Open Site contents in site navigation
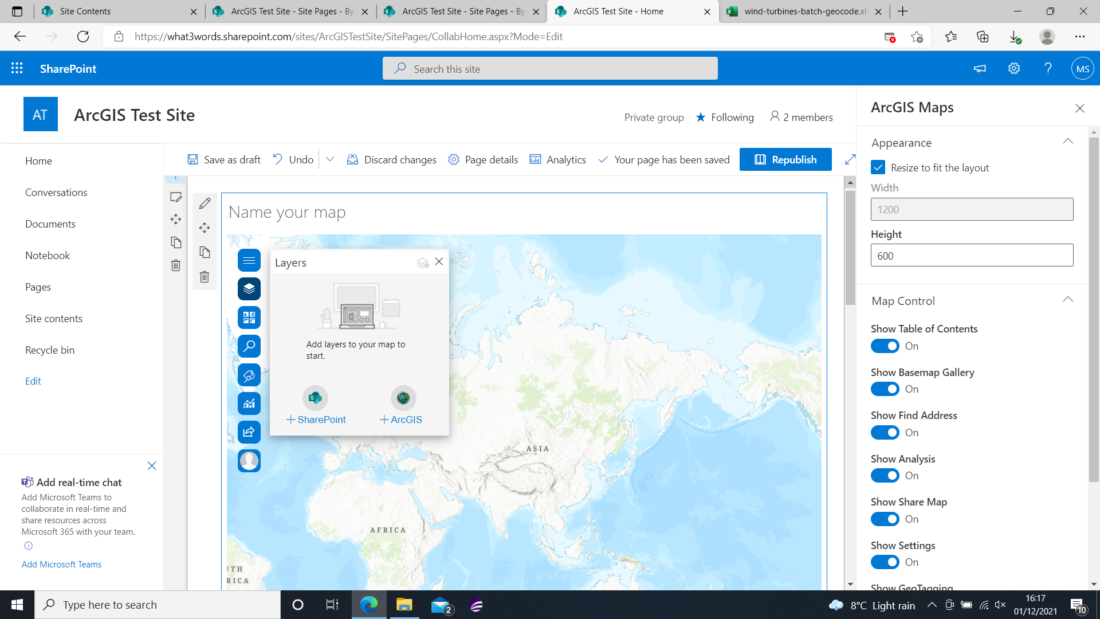This screenshot has width=1100, height=619. pyautogui.click(x=53, y=319)
